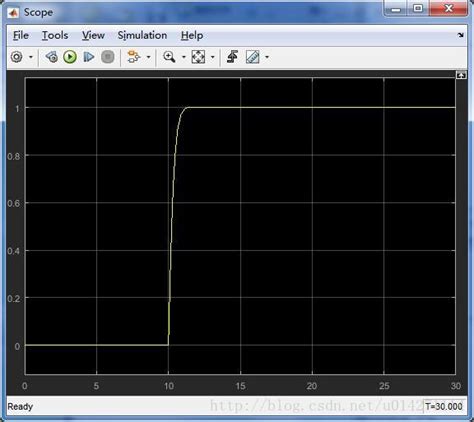Click the toolbar dock arrow at menu bar right
Screen dimensions: 474x422
click(461, 35)
